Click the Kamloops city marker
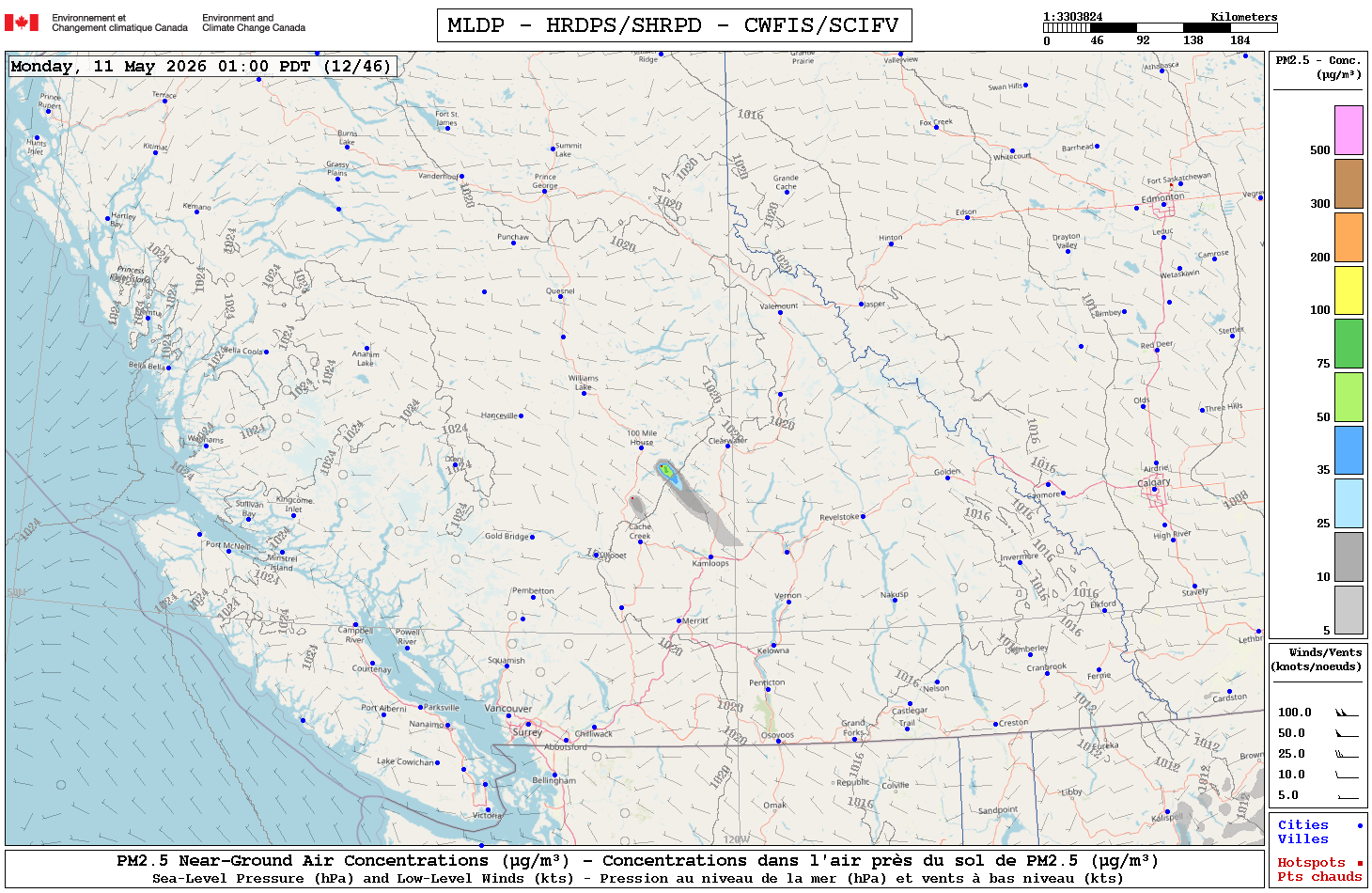The image size is (1372, 893). click(710, 557)
